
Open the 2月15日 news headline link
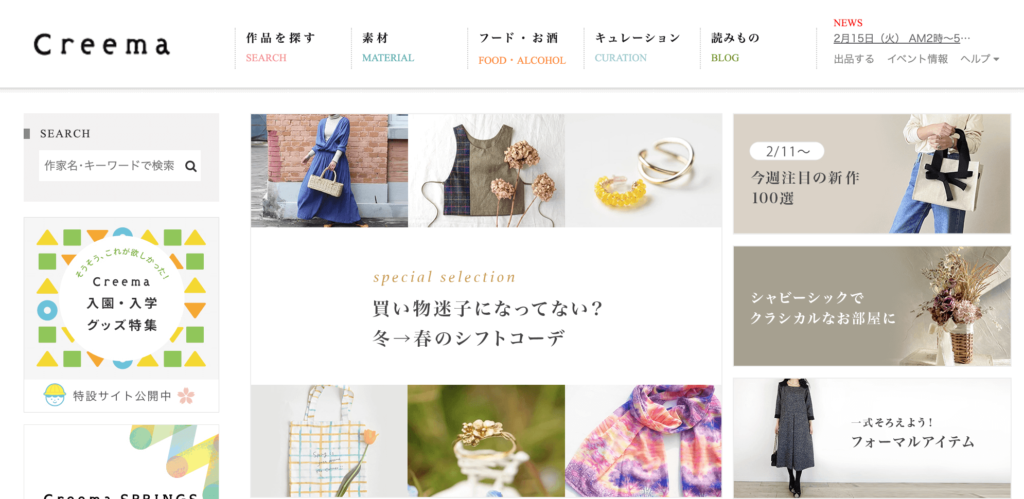tap(902, 38)
